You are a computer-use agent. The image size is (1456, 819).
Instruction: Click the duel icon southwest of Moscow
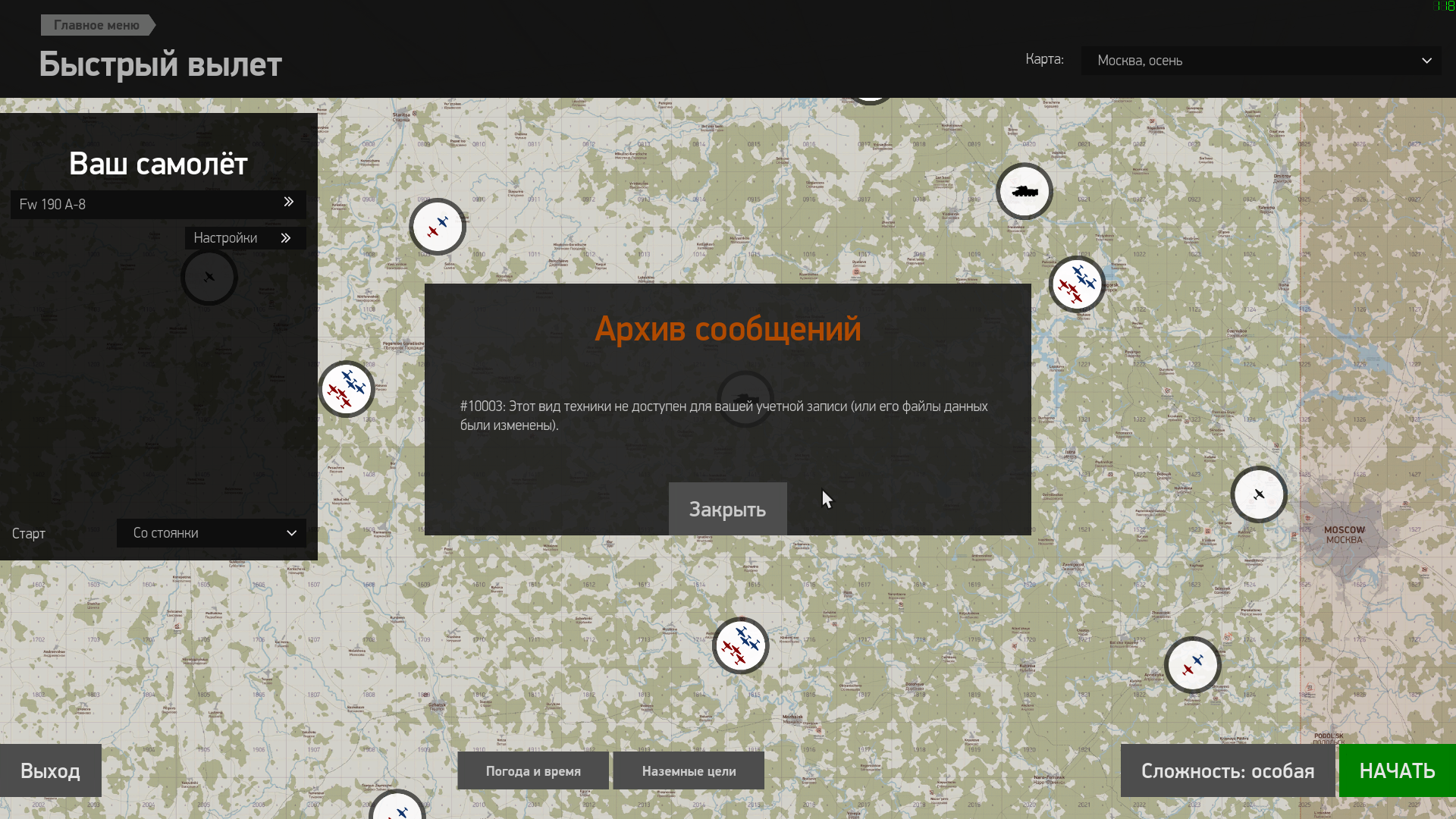[x=1192, y=665]
